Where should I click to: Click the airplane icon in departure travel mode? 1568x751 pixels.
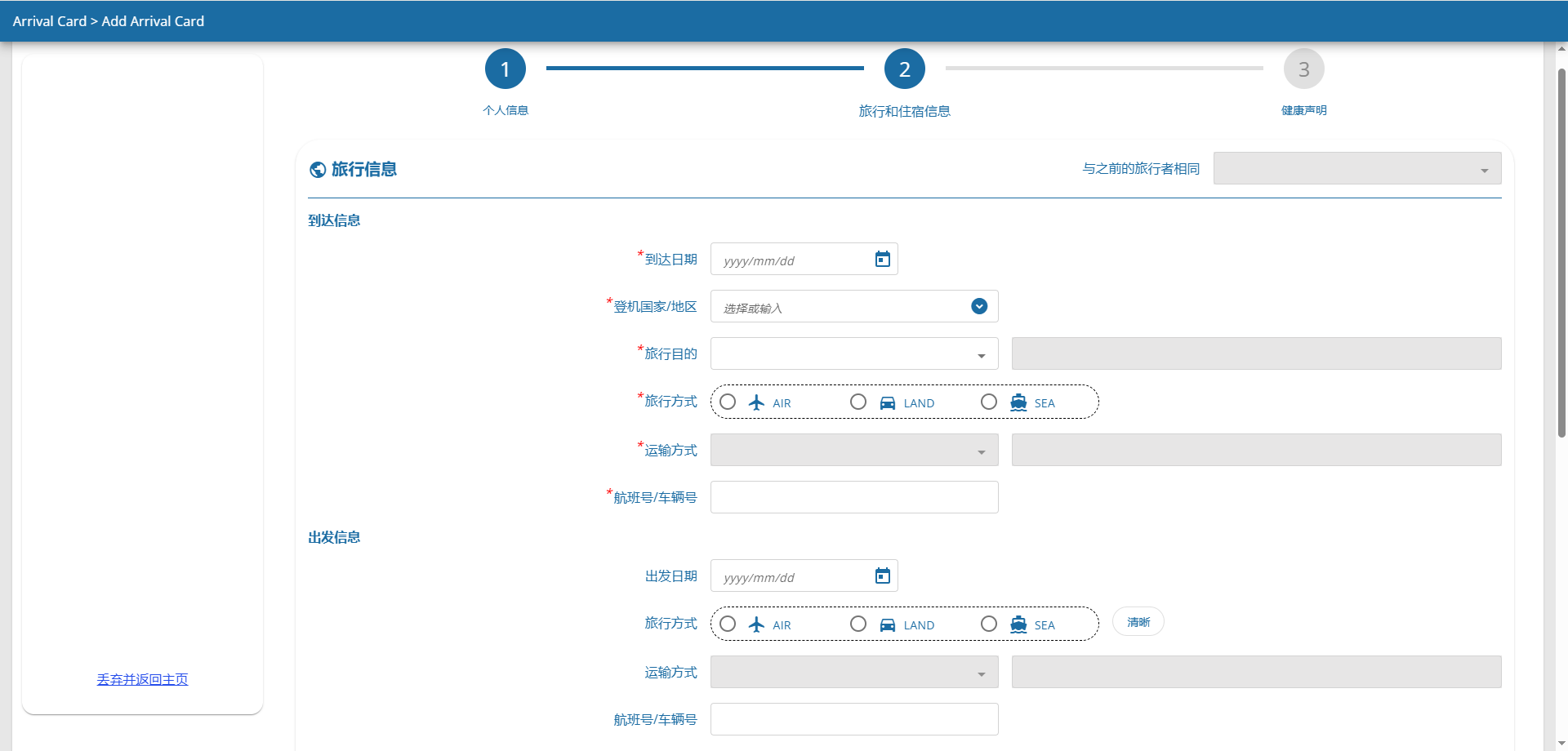point(756,624)
